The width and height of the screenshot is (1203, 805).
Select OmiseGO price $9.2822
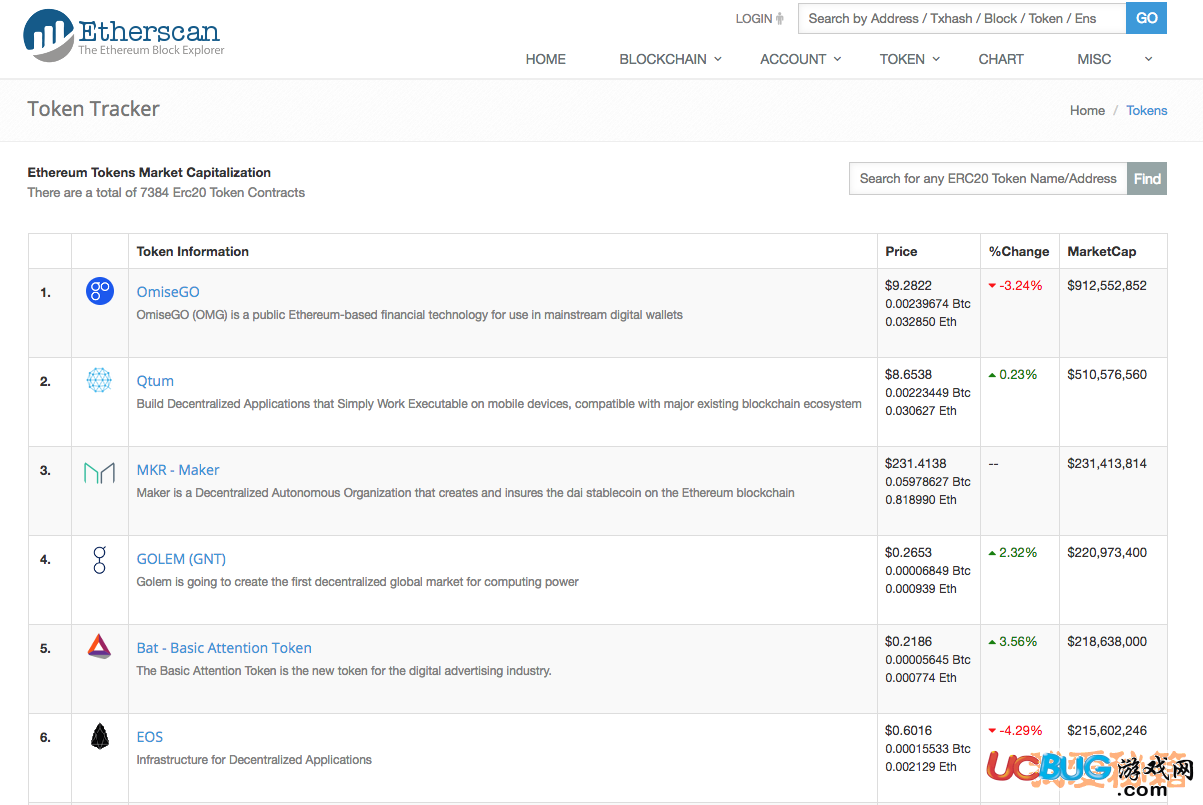coord(908,286)
